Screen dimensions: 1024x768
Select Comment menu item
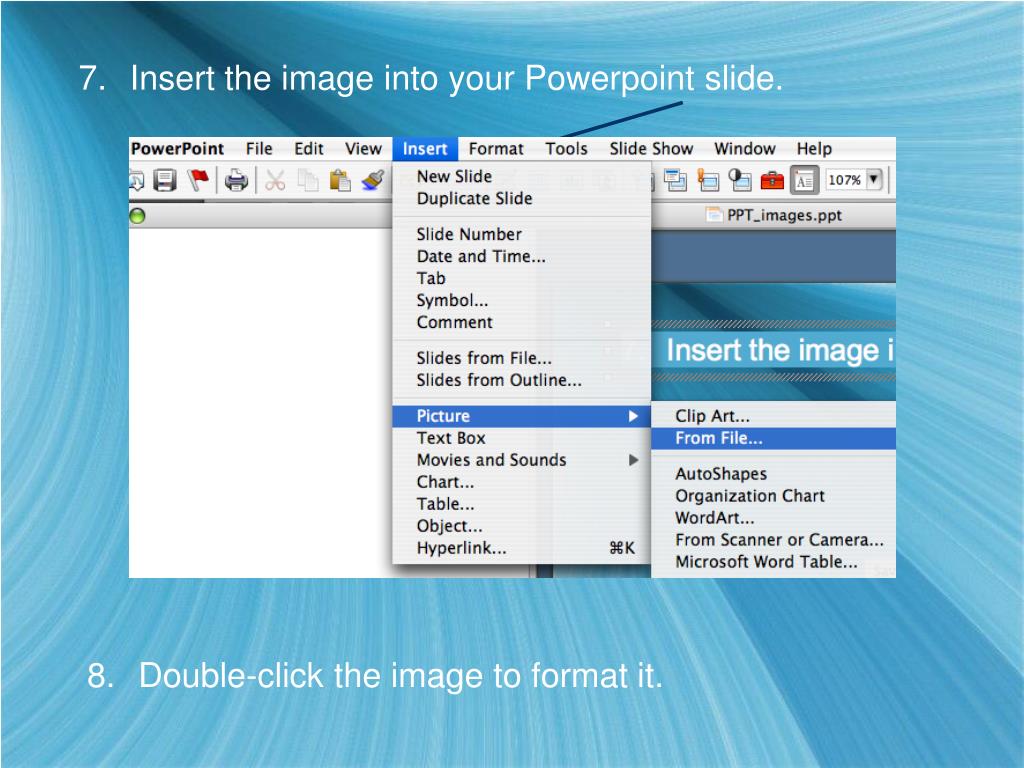point(522,323)
